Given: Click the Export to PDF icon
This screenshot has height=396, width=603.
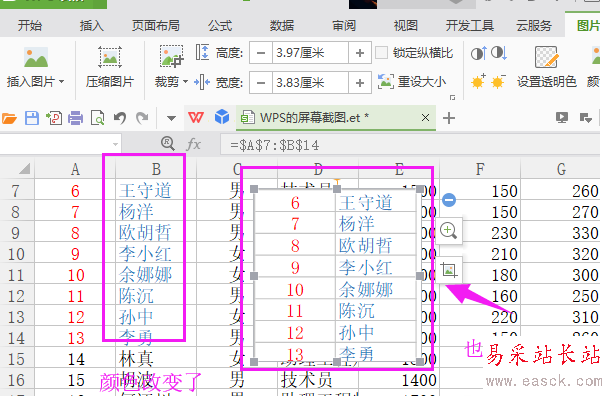Looking at the screenshot, I should [x=54, y=118].
